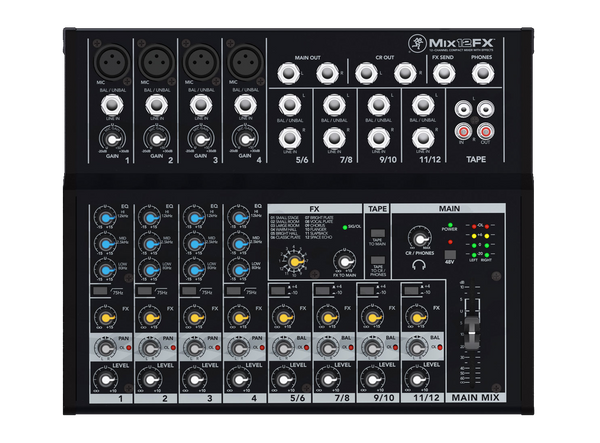Click the channel 2 PAN knob
Viewport: 600px width, 443px height.
(153, 347)
